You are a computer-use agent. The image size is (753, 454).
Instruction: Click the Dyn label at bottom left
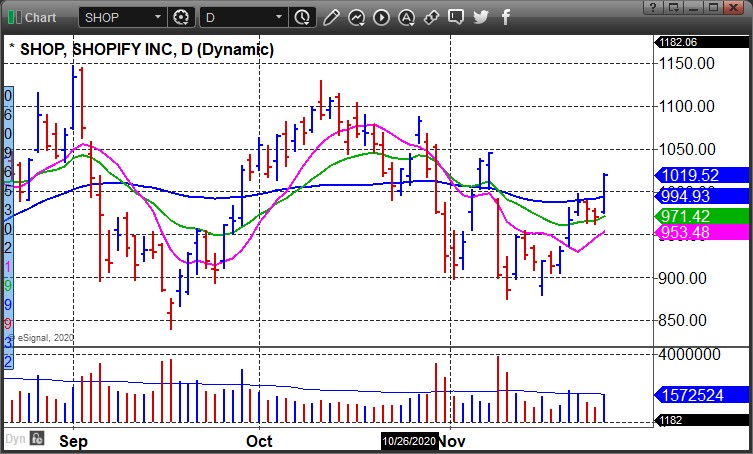15,439
